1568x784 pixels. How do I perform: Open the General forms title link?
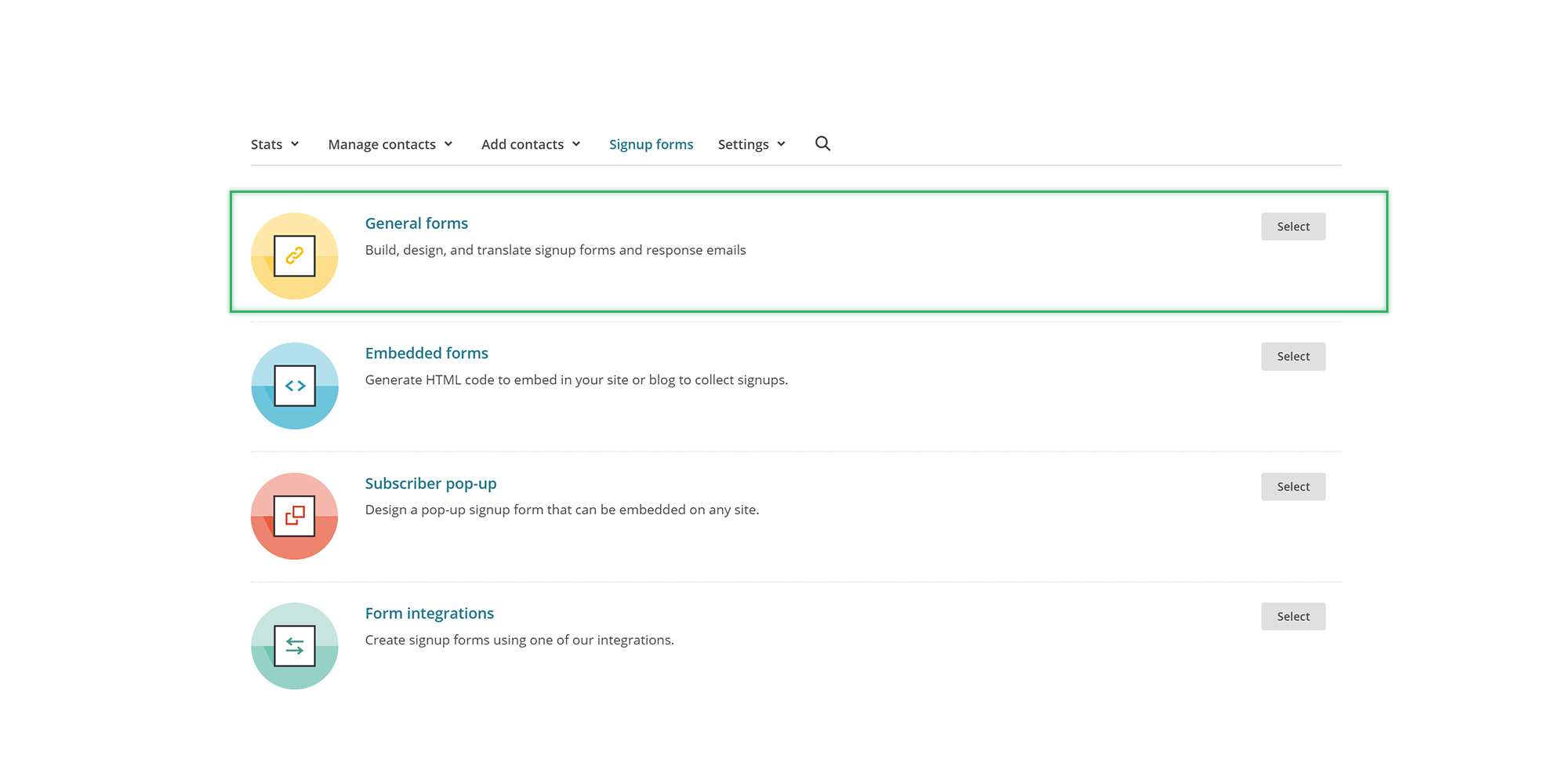click(416, 223)
